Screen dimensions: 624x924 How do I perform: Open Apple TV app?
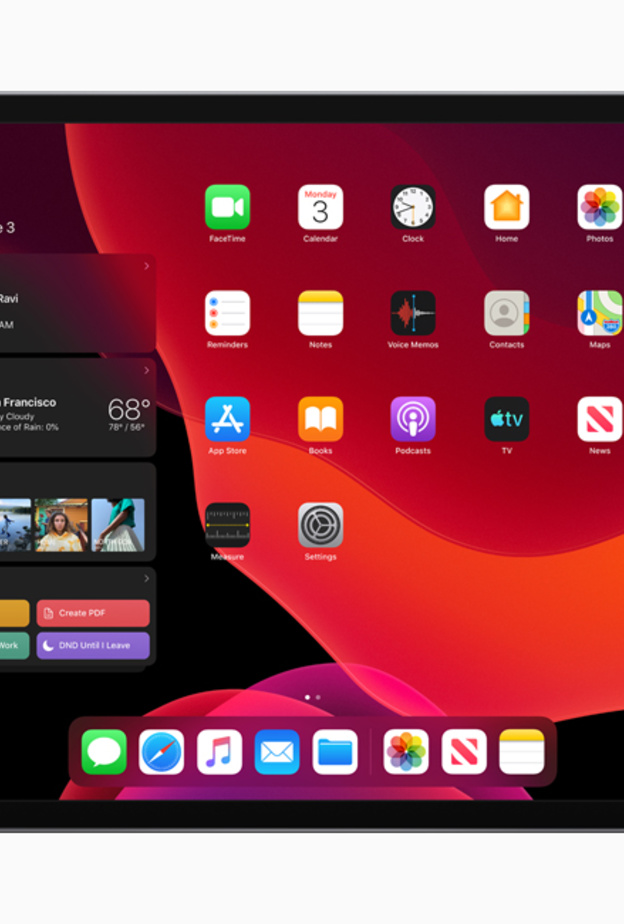click(x=506, y=419)
